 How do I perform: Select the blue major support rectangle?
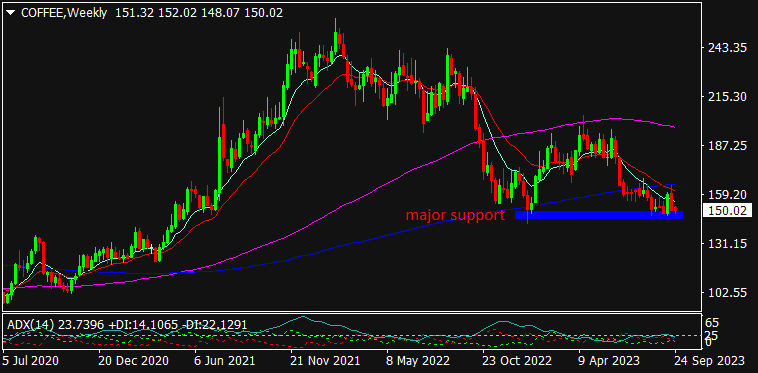point(598,215)
